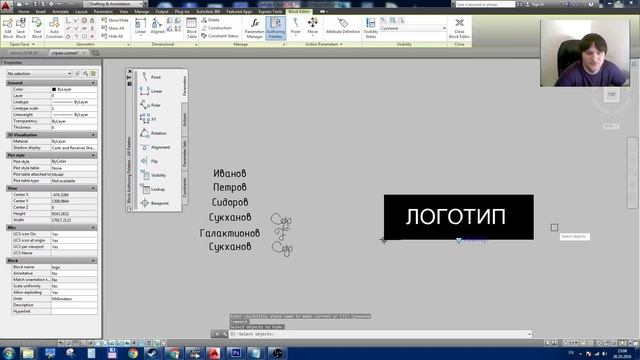Click the Color ByLayer swatch
The image size is (640, 360).
(x=54, y=89)
